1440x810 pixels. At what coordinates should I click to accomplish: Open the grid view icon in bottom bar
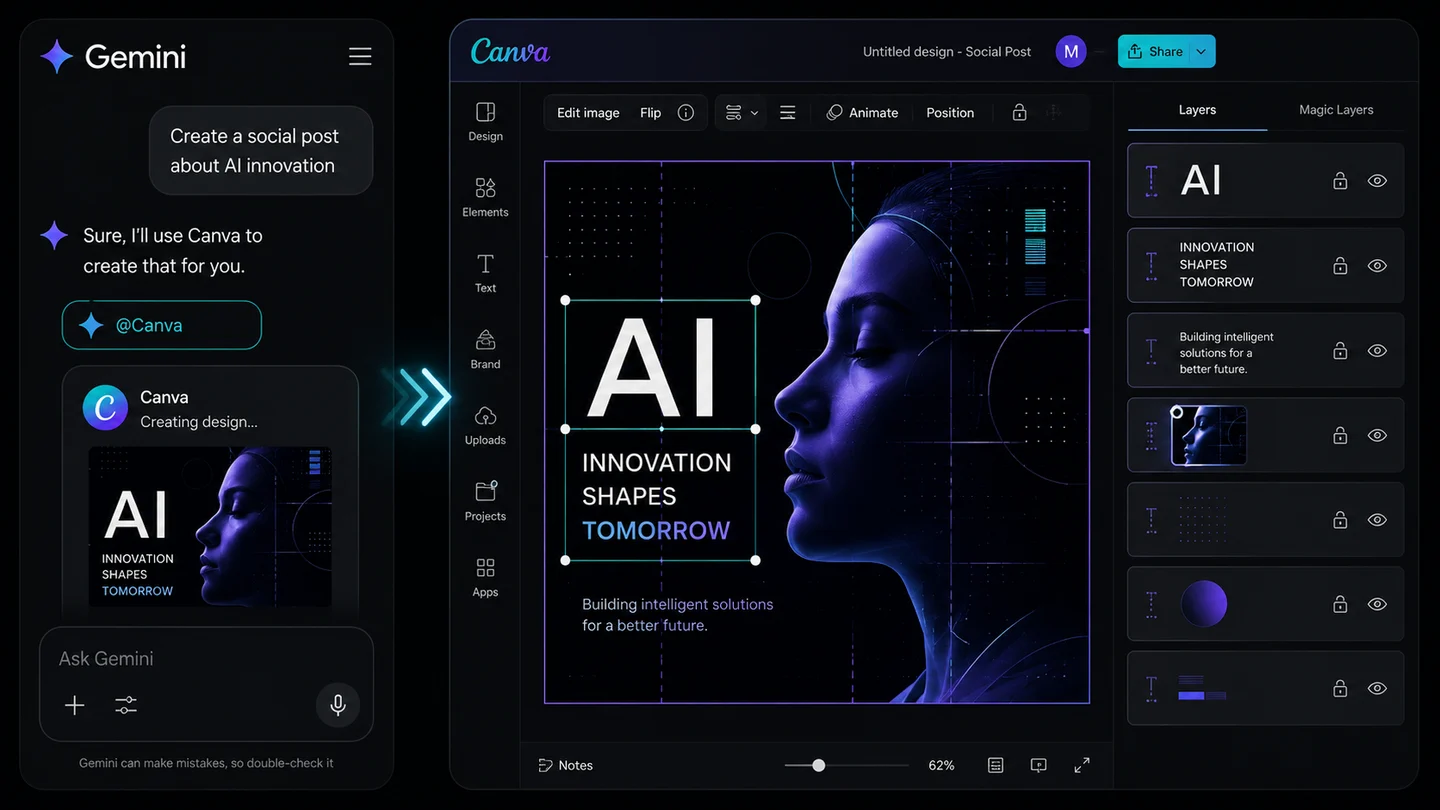(x=996, y=765)
